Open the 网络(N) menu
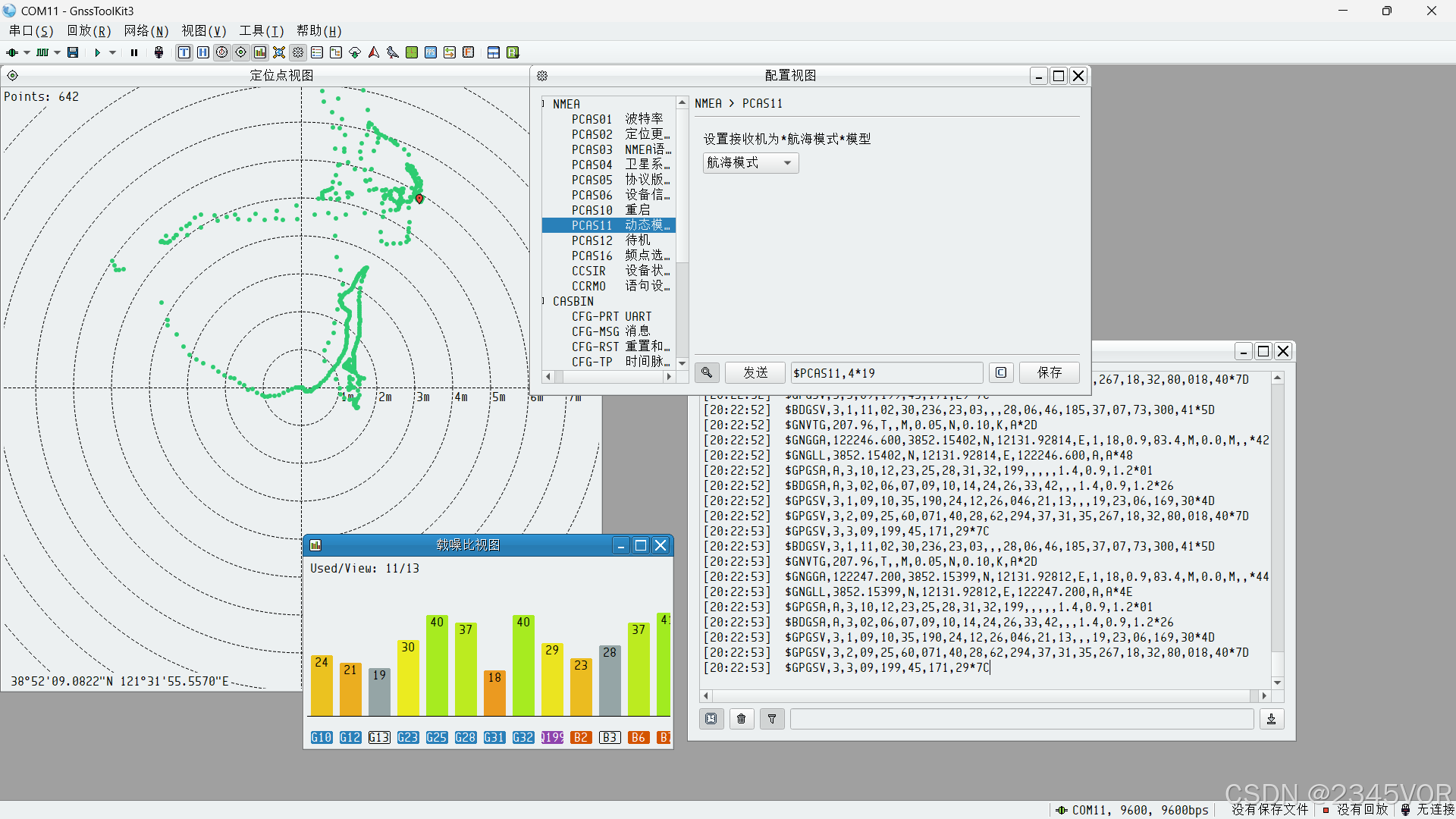The width and height of the screenshot is (1456, 819). (x=146, y=31)
